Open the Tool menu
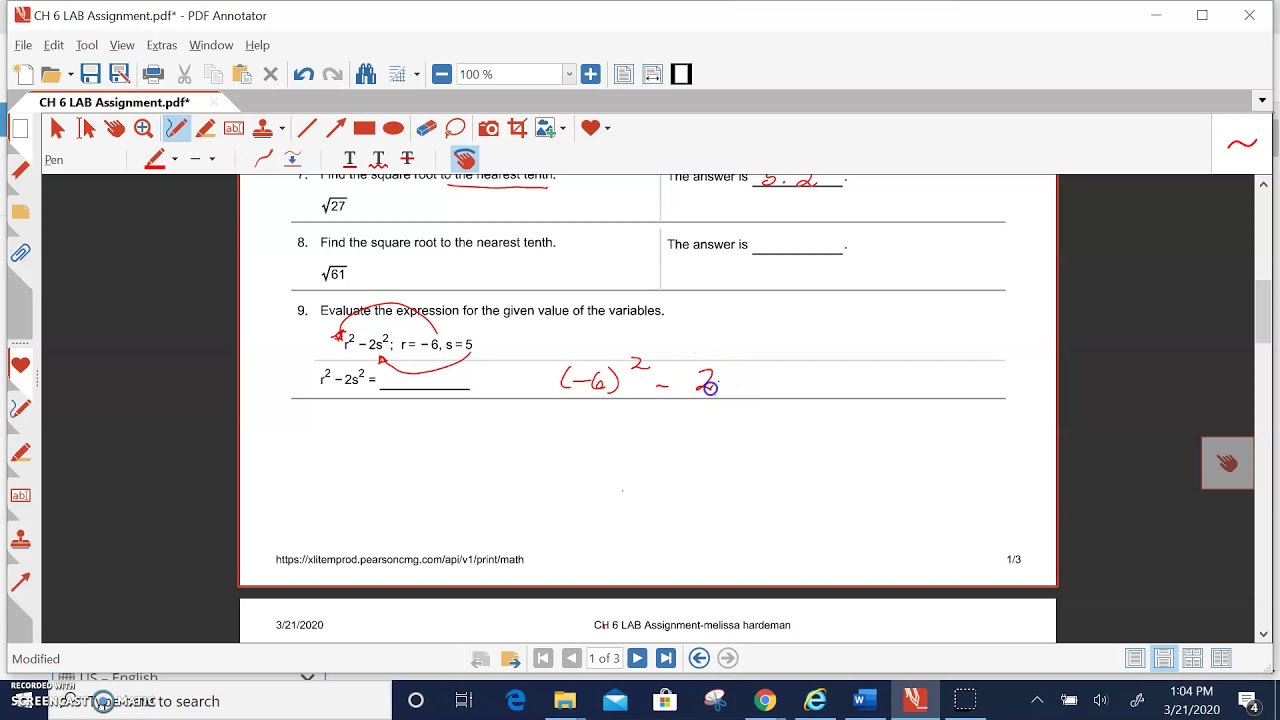 pyautogui.click(x=87, y=45)
